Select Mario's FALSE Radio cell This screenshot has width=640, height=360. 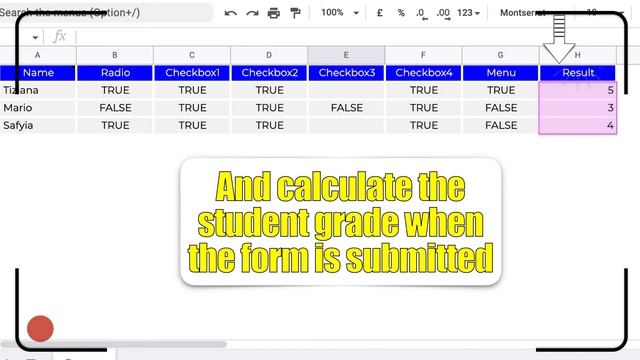pyautogui.click(x=115, y=108)
